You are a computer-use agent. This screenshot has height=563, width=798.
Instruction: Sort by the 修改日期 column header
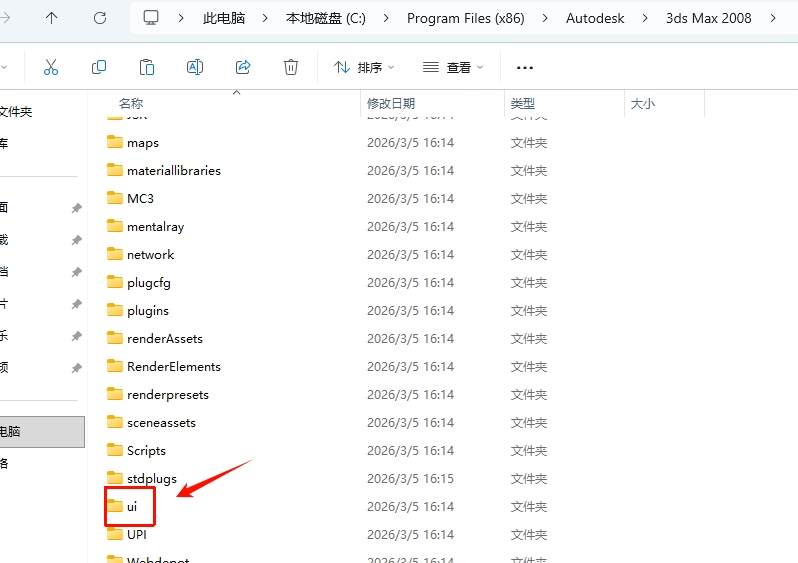pyautogui.click(x=391, y=103)
